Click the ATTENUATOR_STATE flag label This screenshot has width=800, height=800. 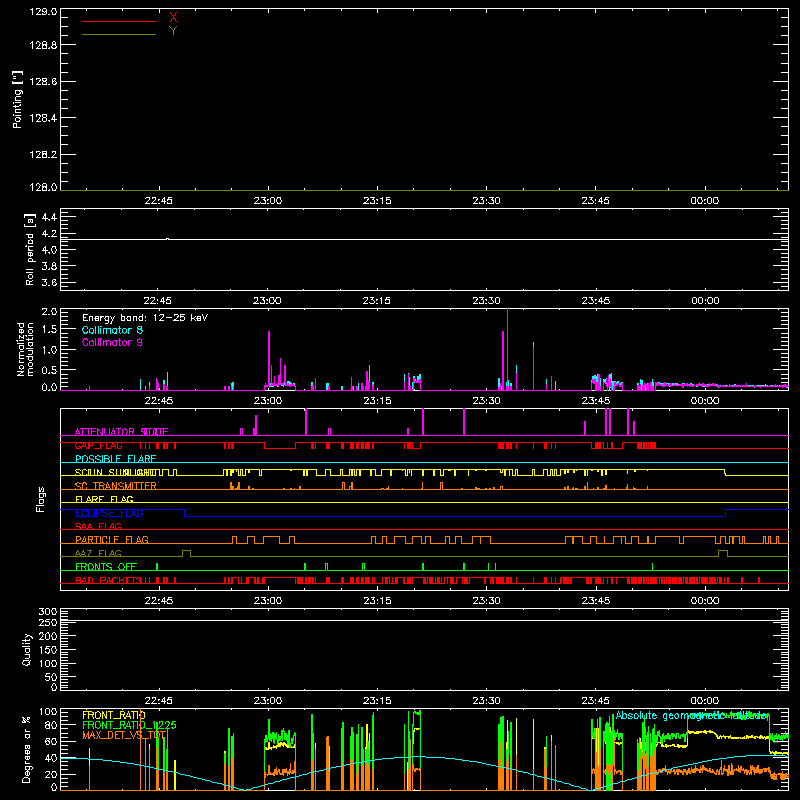tap(121, 432)
